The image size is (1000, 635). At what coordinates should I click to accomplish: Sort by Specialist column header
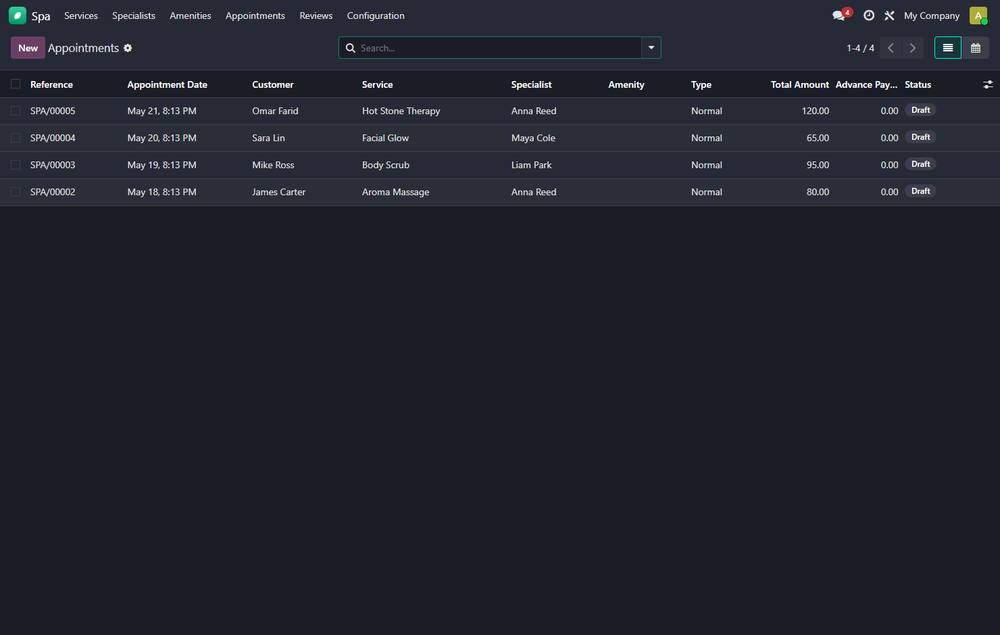[x=531, y=84]
